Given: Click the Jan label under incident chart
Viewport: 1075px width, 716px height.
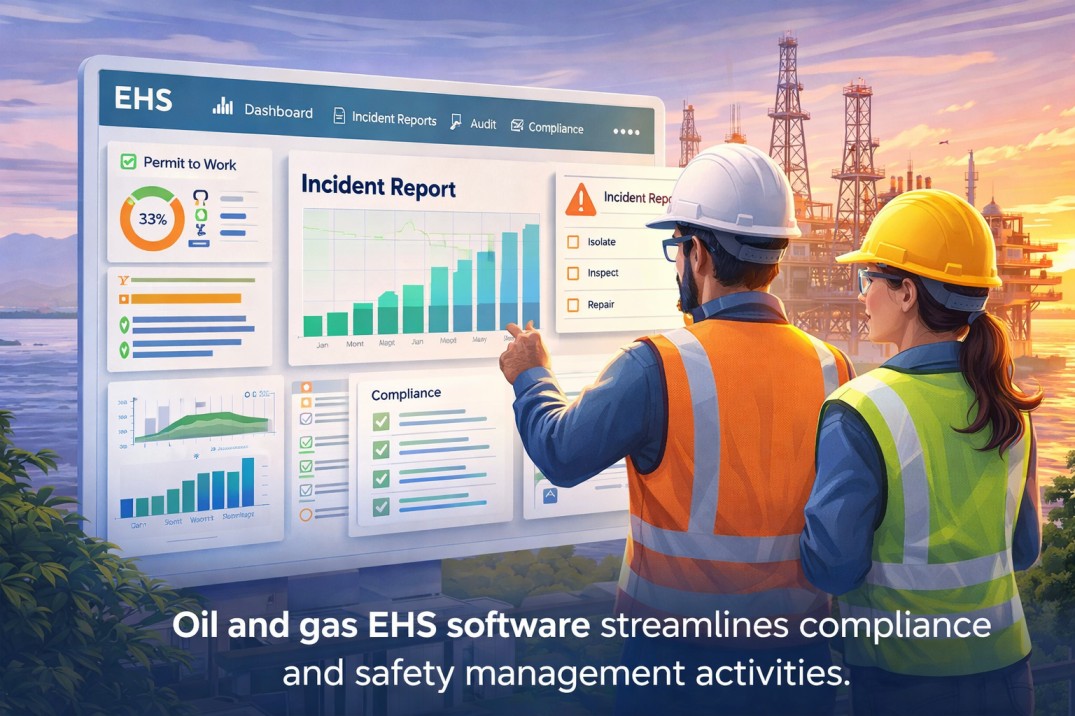Looking at the screenshot, I should 322,344.
